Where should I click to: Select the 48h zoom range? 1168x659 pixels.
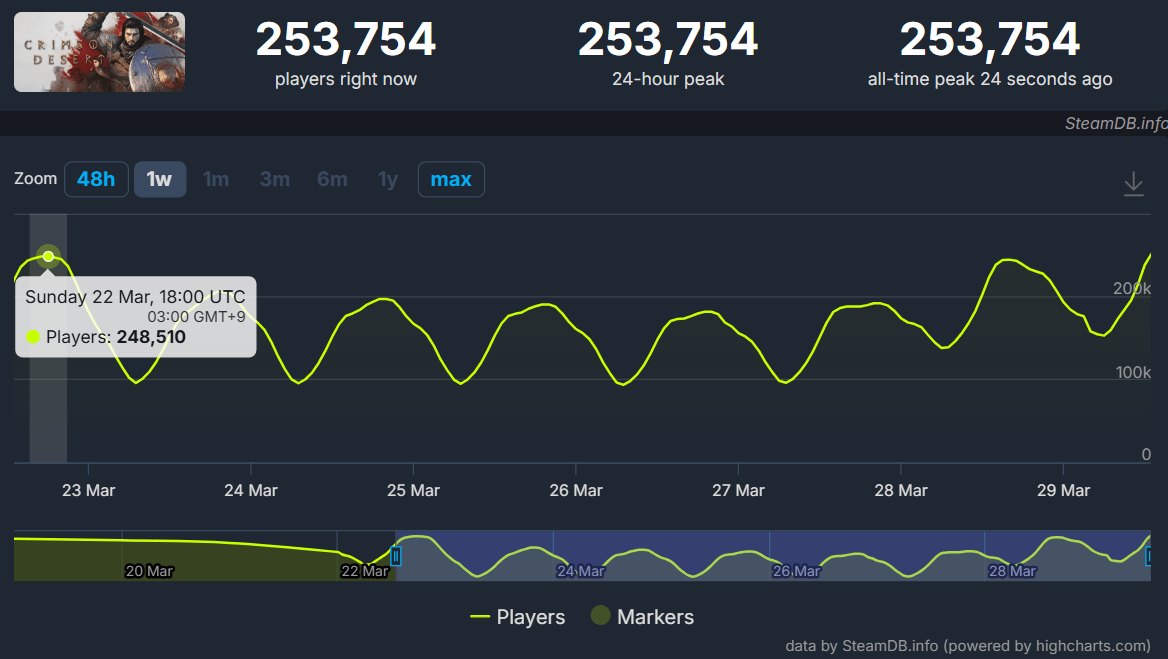[96, 179]
